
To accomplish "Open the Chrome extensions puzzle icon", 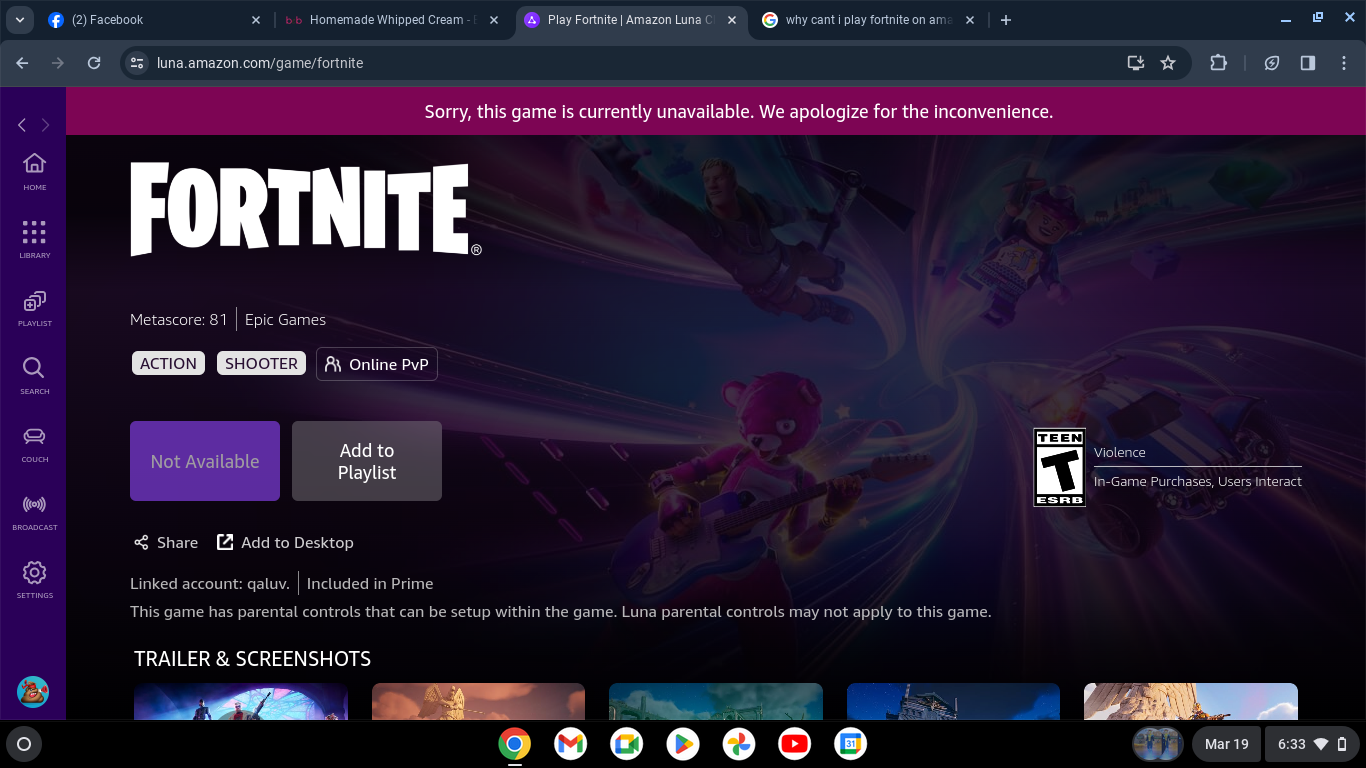I will coord(1218,63).
